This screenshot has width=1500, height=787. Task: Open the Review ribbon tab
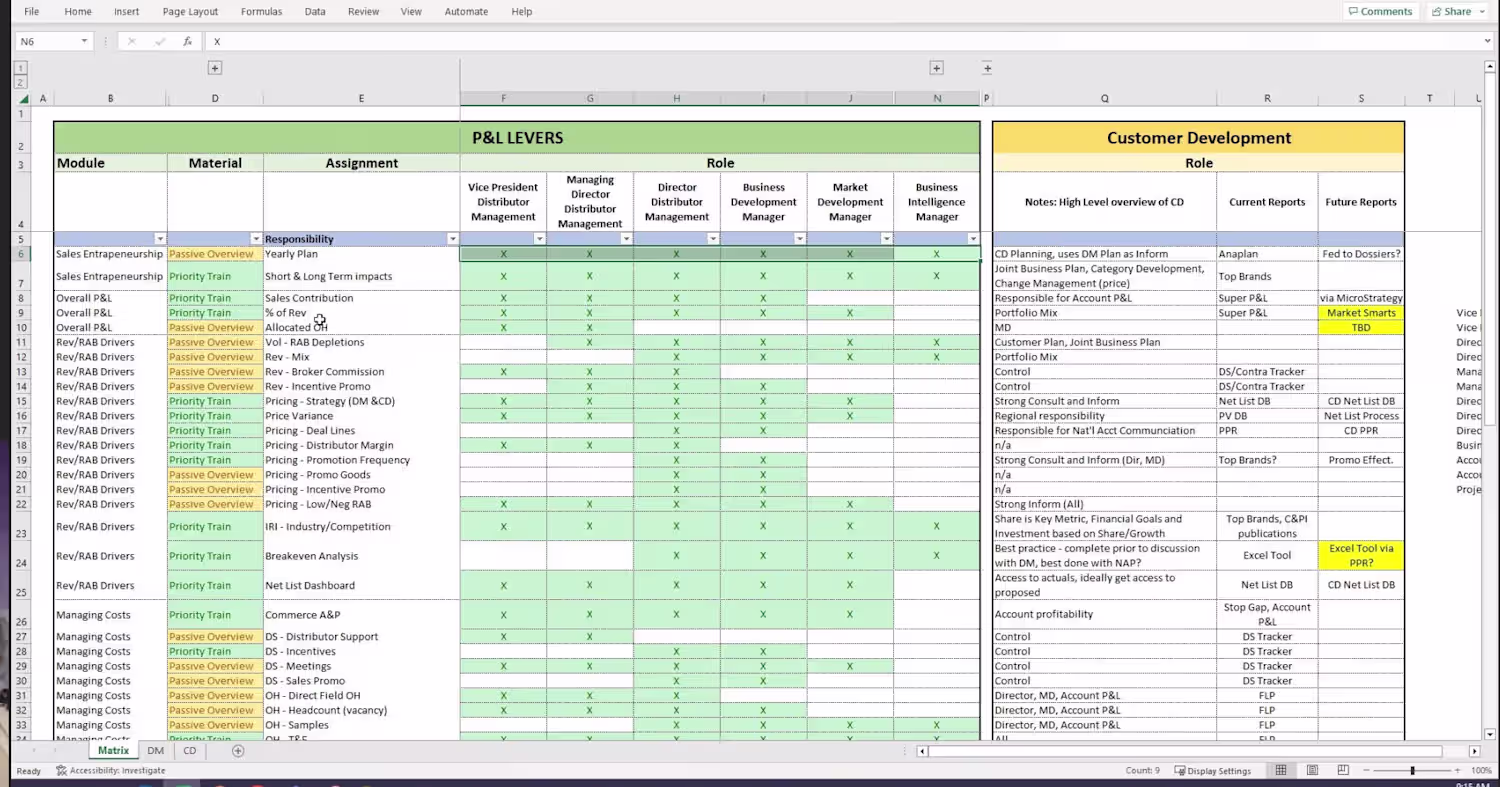(x=364, y=12)
